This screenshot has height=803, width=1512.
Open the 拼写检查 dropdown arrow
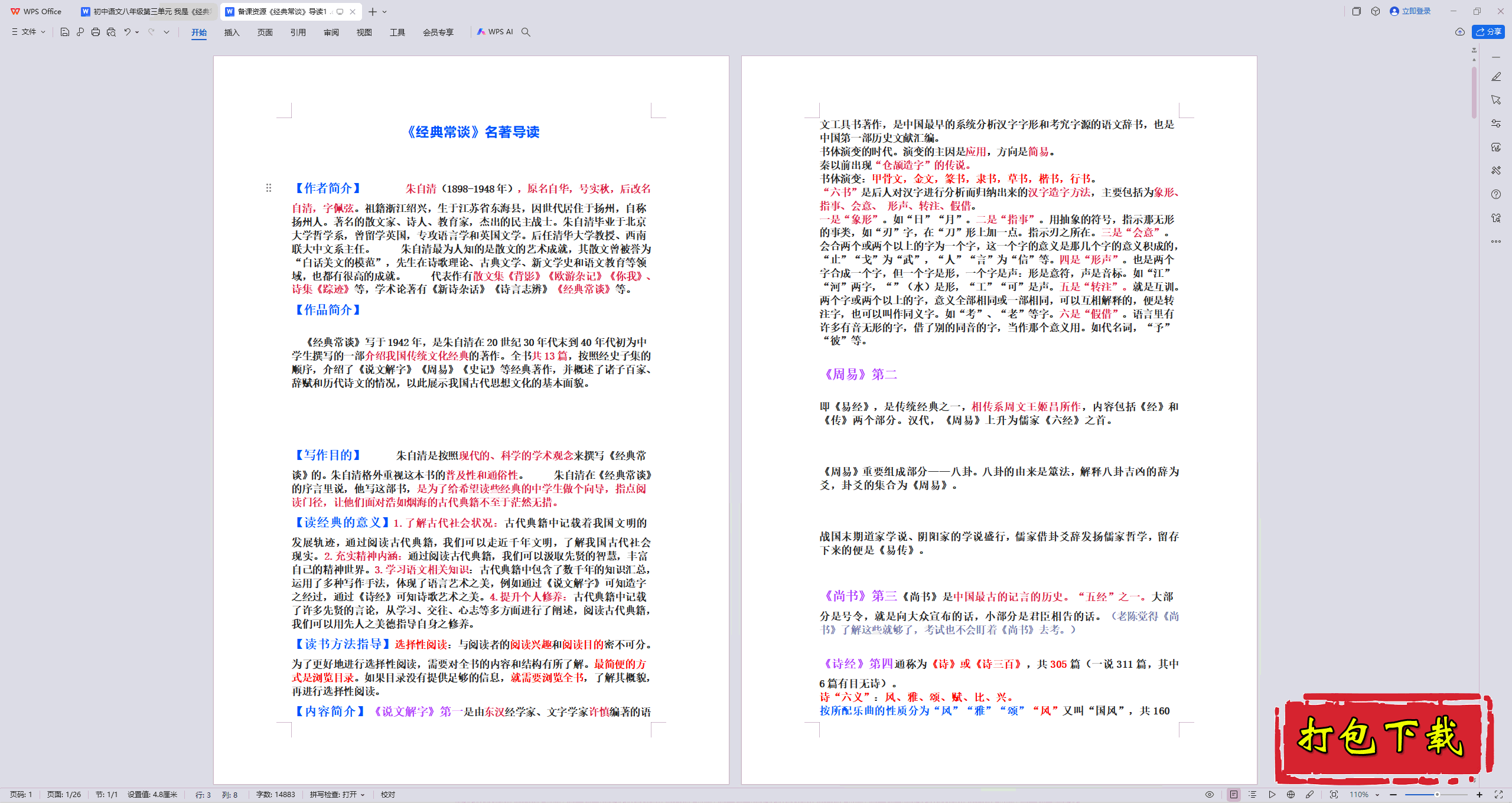[x=363, y=795]
